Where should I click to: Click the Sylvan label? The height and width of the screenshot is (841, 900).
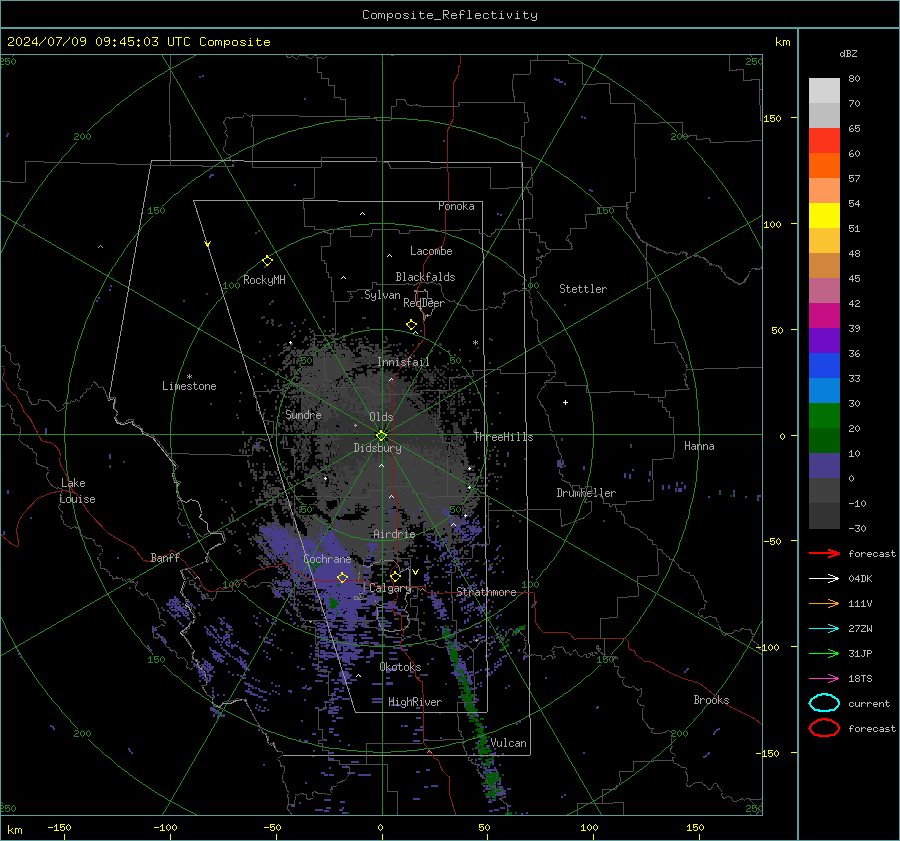pyautogui.click(x=382, y=295)
